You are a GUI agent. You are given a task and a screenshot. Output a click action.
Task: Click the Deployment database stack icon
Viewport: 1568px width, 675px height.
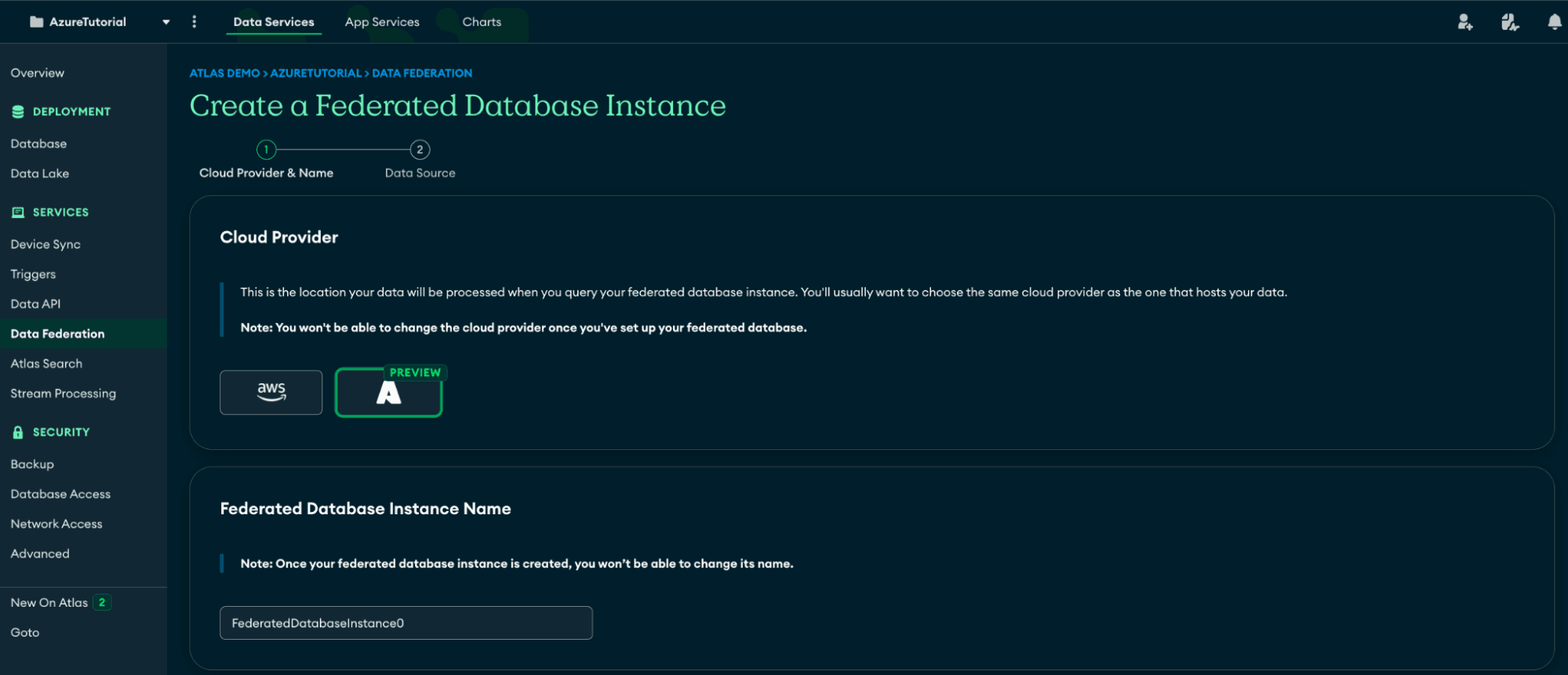coord(18,111)
